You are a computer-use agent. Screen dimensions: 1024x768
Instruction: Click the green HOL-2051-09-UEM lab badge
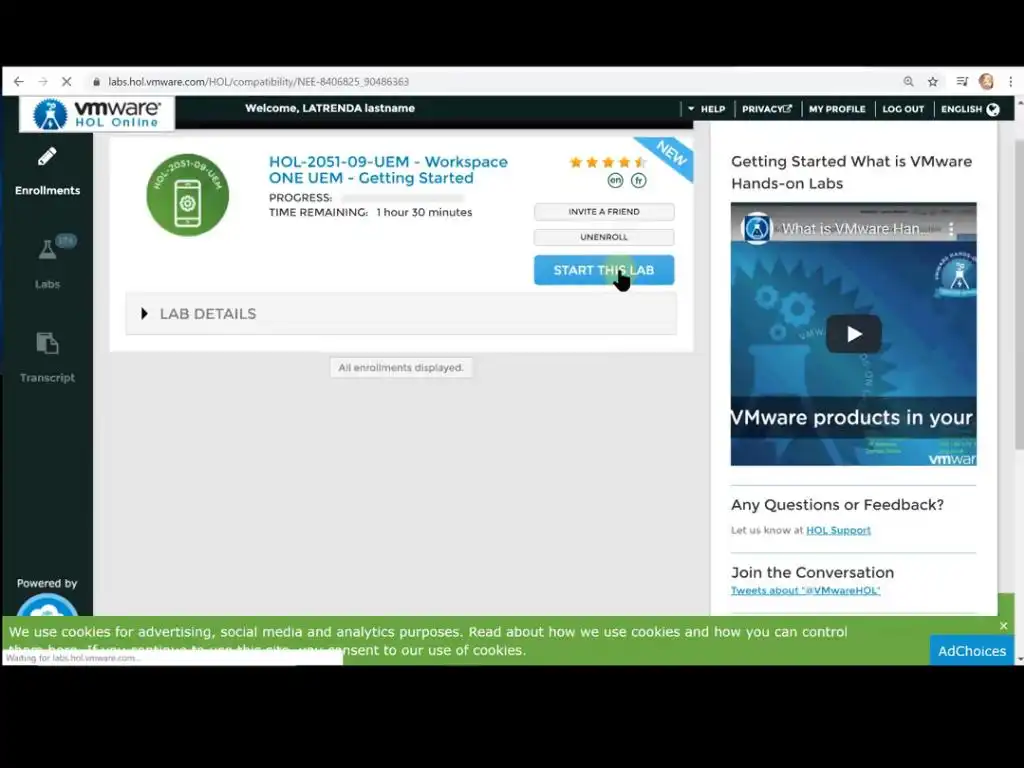click(x=187, y=195)
